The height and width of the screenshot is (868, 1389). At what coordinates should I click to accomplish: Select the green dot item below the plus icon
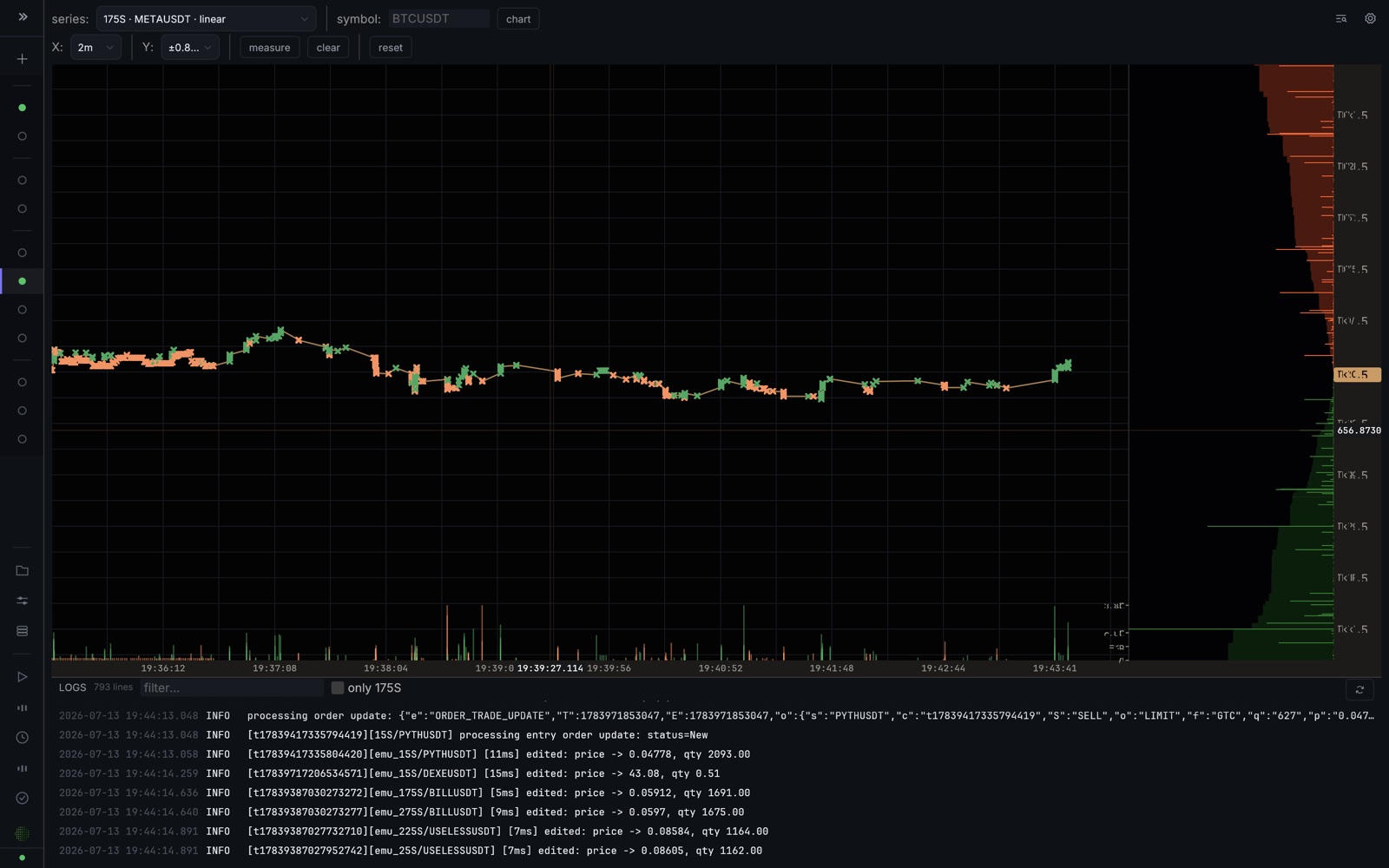(x=23, y=108)
